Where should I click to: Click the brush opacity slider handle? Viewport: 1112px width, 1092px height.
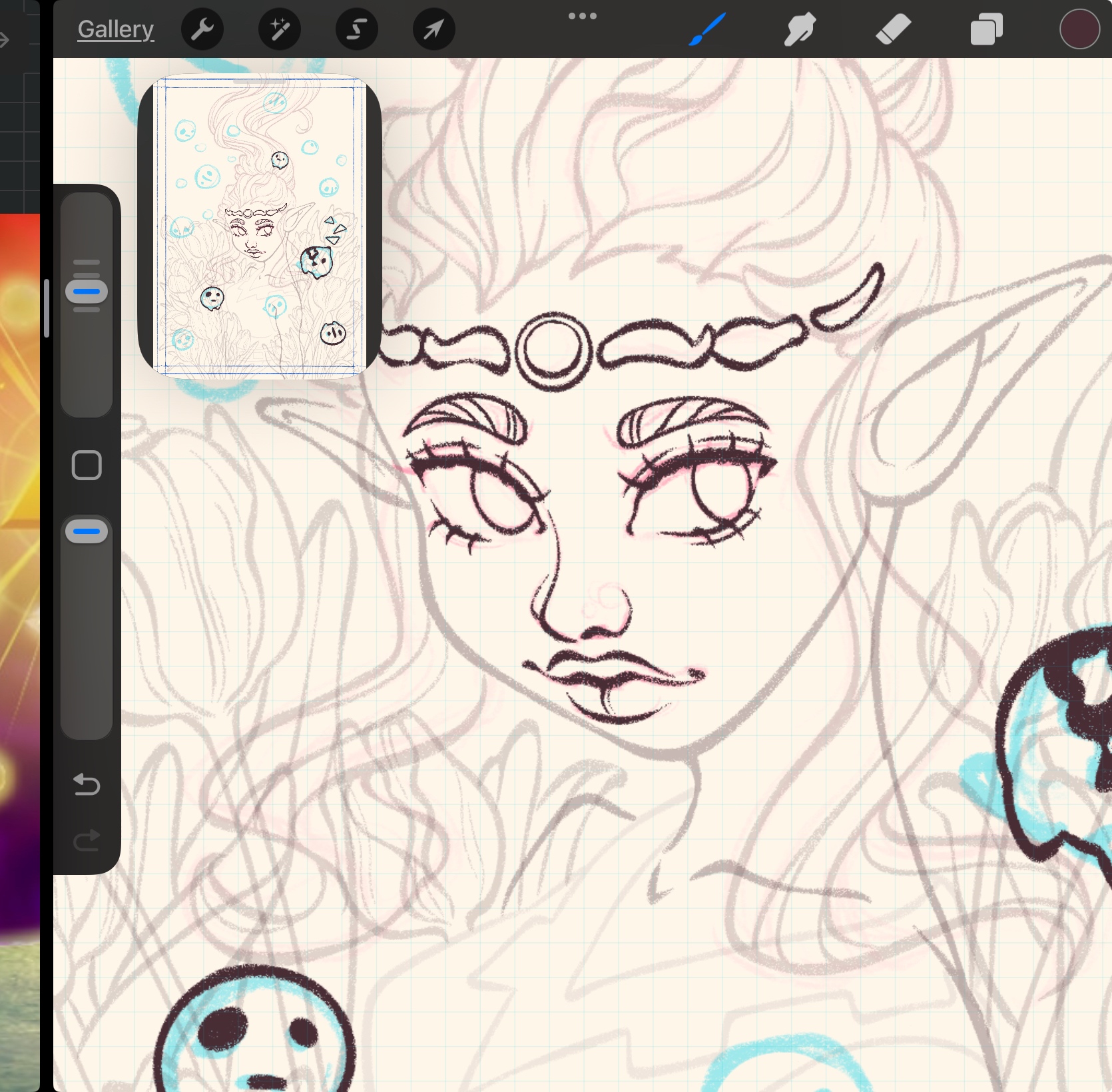pyautogui.click(x=87, y=531)
